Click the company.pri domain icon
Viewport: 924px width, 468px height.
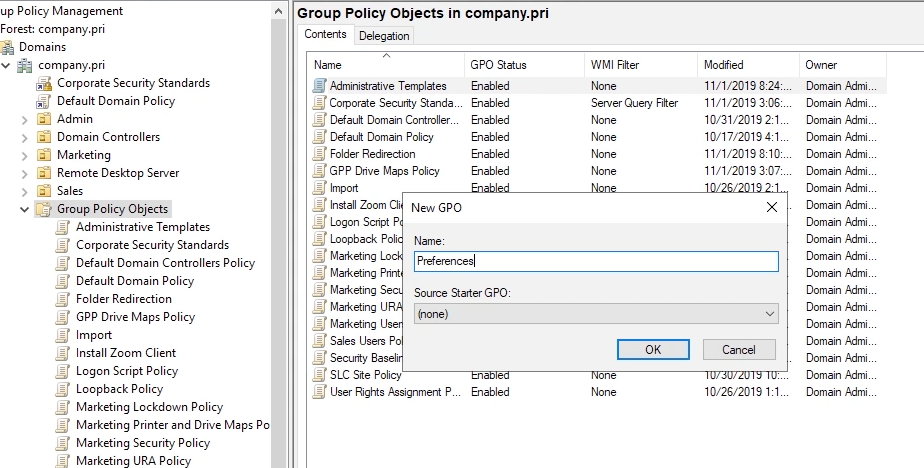[x=26, y=65]
